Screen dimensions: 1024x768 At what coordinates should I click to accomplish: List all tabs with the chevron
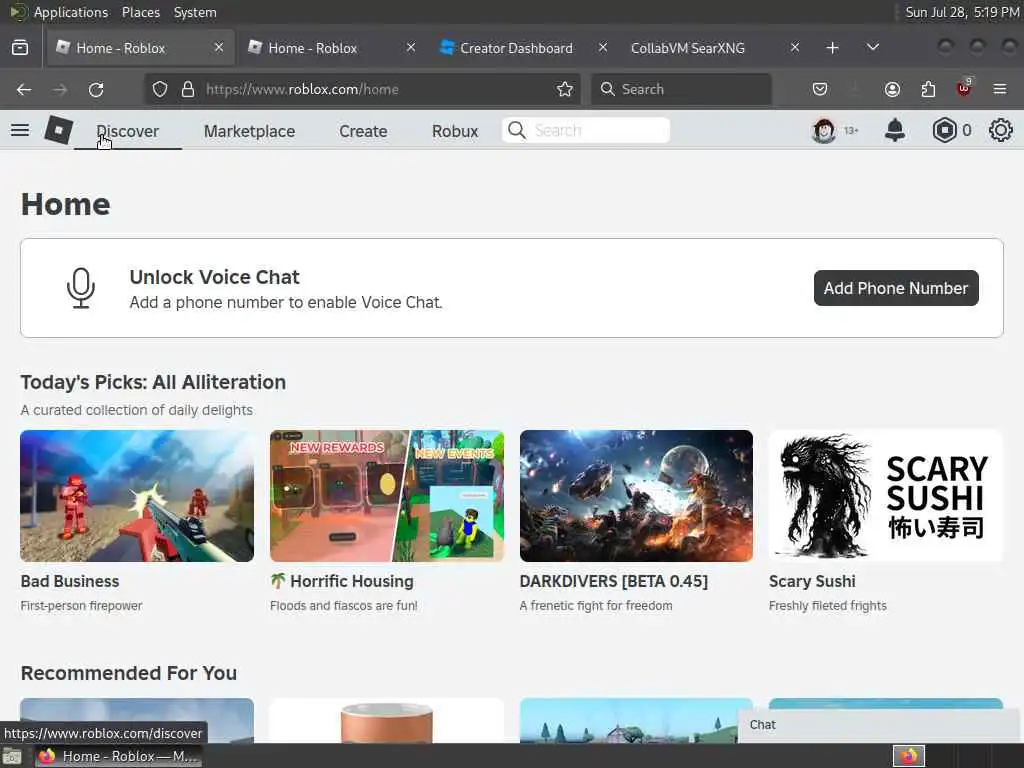[872, 48]
